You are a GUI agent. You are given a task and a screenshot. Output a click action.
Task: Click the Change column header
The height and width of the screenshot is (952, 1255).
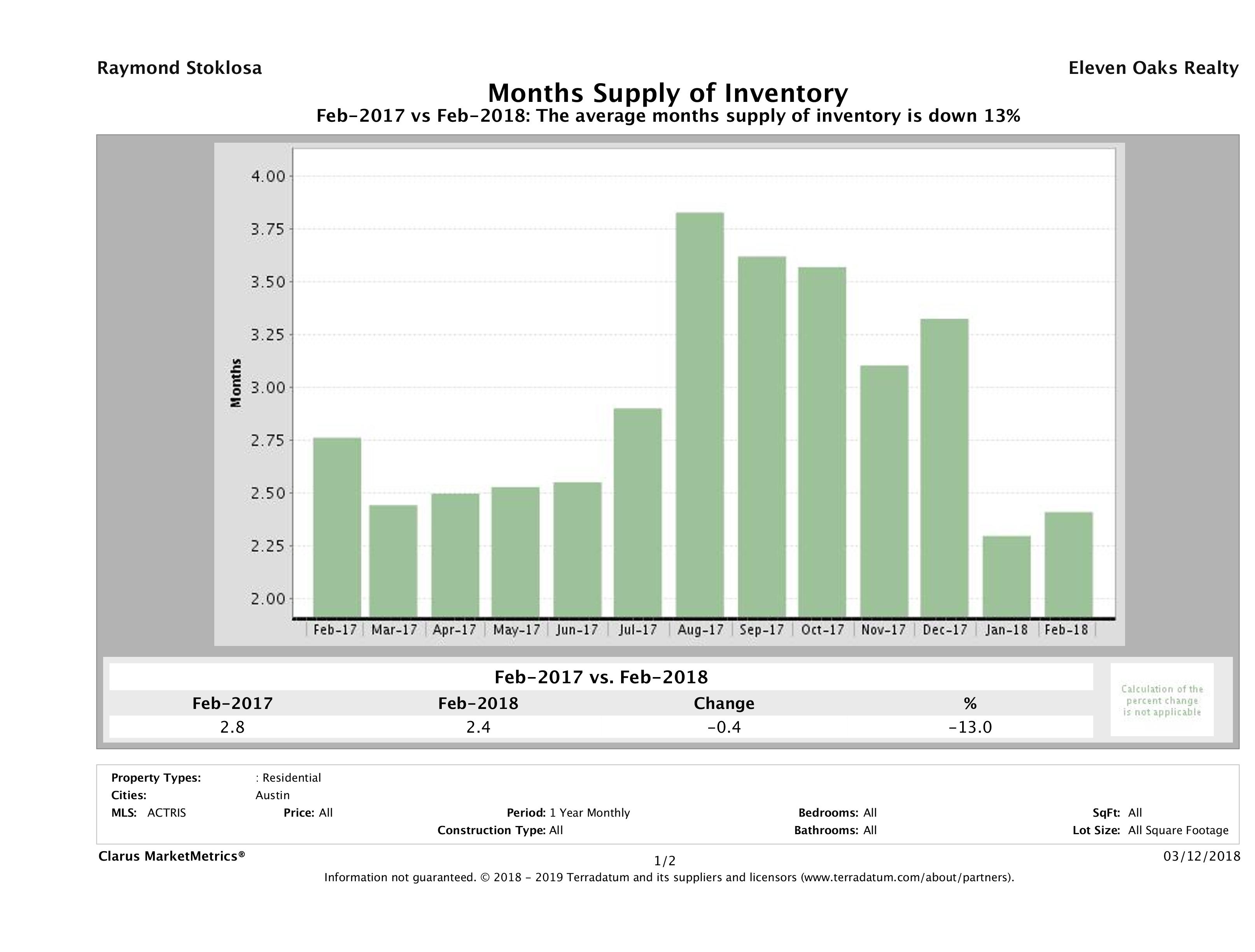[724, 703]
